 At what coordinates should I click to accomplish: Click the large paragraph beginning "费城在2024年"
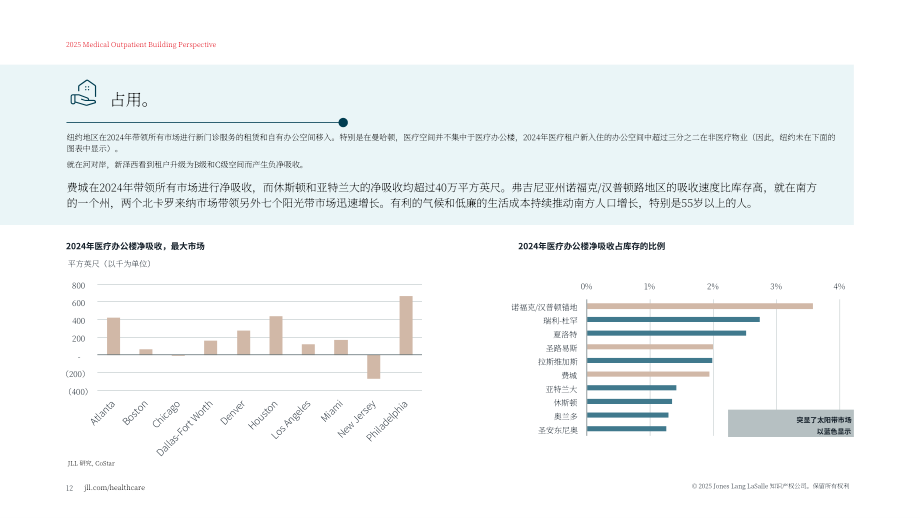441,195
